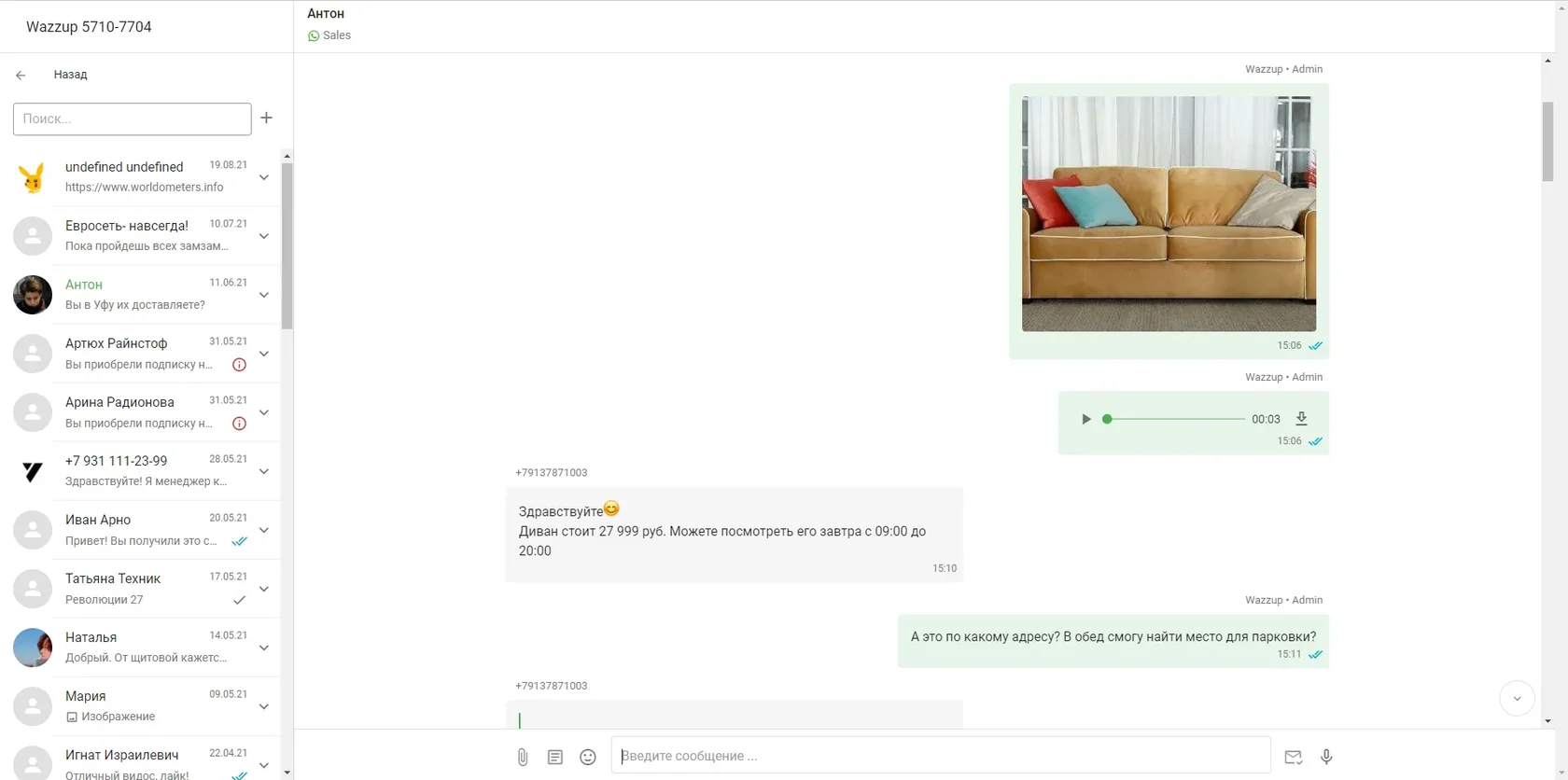Click the envelope icon near message input
Image resolution: width=1568 pixels, height=780 pixels.
pyautogui.click(x=1293, y=757)
